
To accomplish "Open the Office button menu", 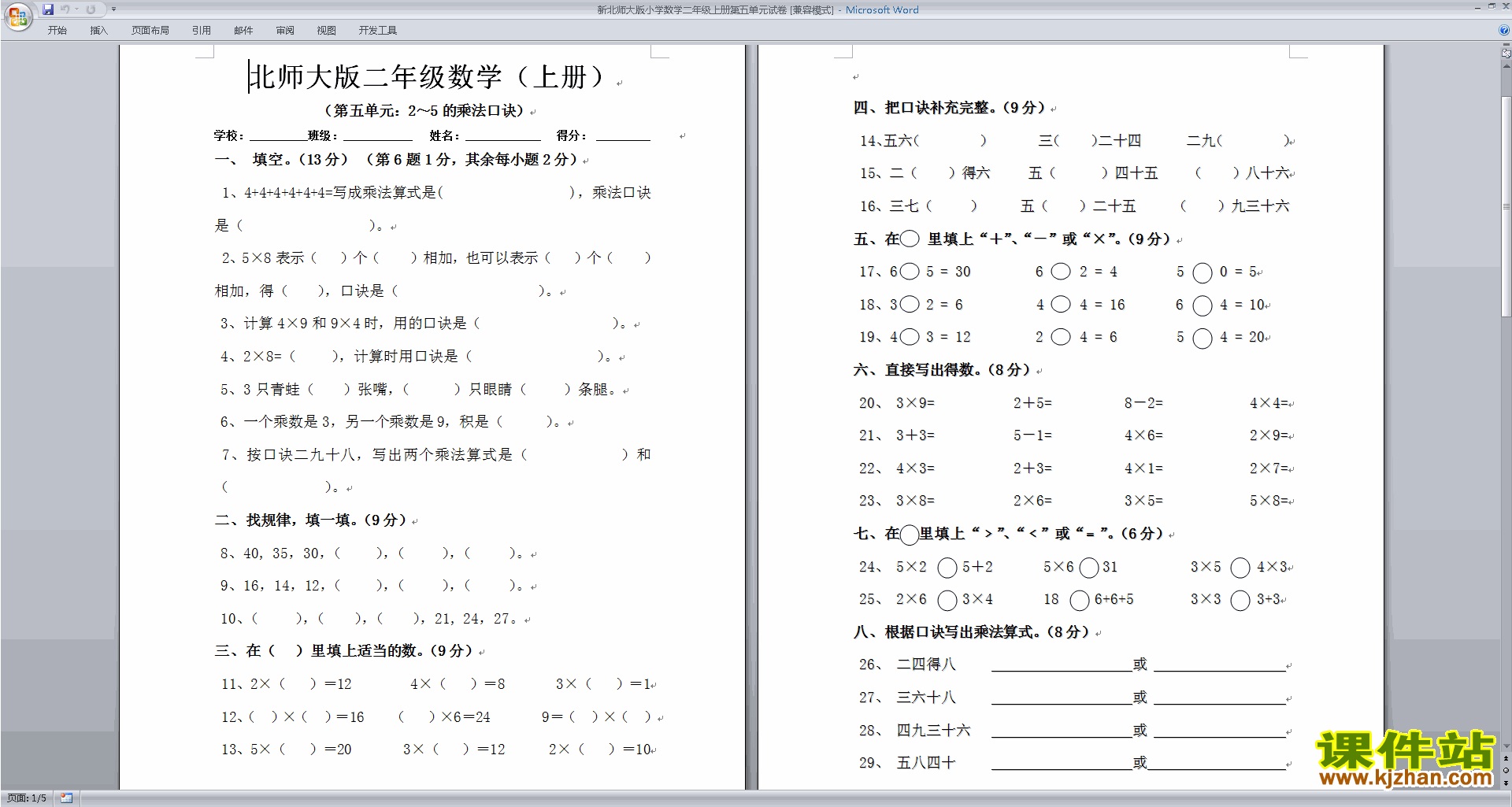I will click(x=17, y=16).
